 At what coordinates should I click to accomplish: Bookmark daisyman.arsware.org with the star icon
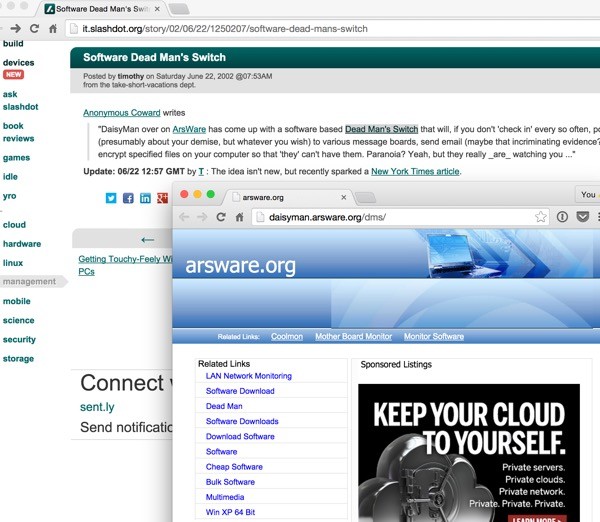click(x=541, y=217)
